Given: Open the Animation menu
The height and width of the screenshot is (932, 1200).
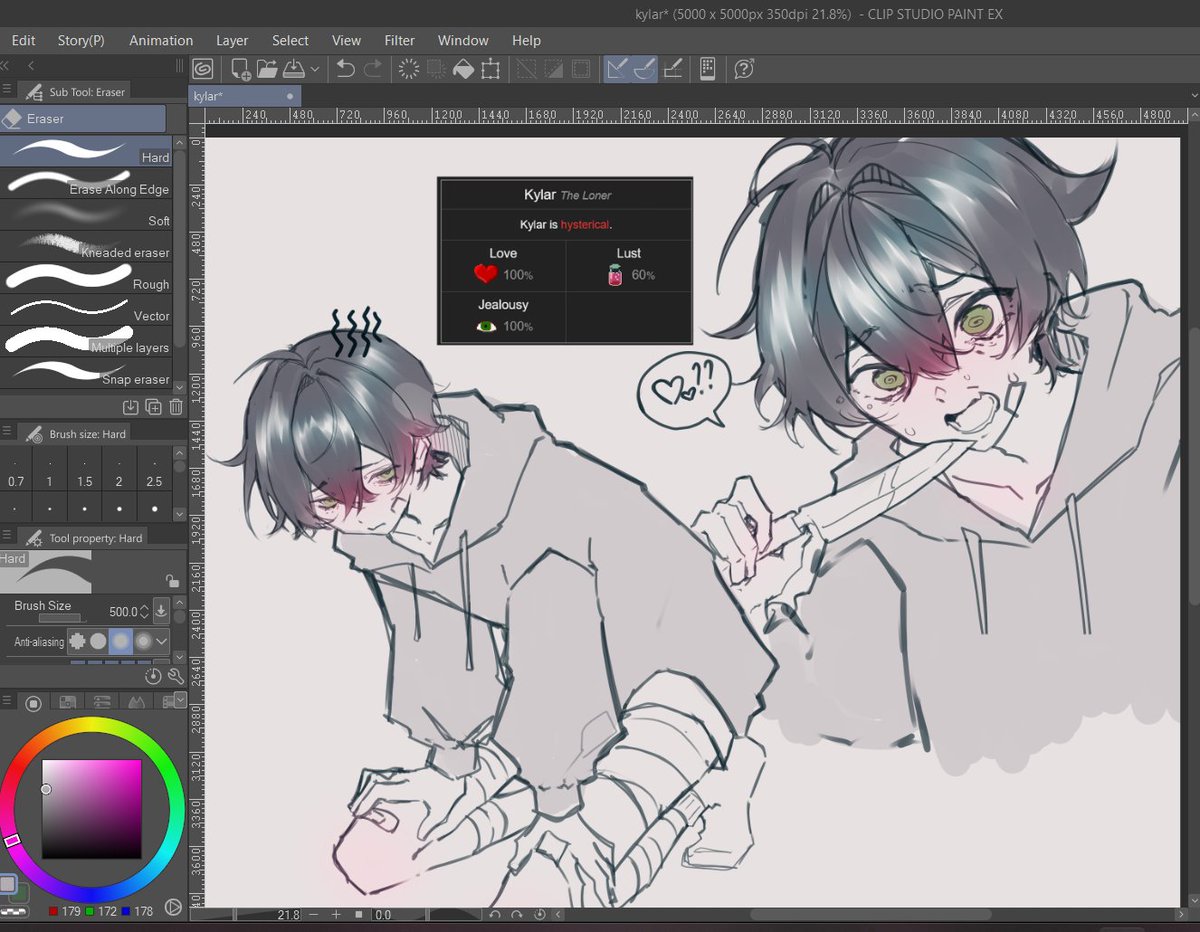Looking at the screenshot, I should 161,40.
